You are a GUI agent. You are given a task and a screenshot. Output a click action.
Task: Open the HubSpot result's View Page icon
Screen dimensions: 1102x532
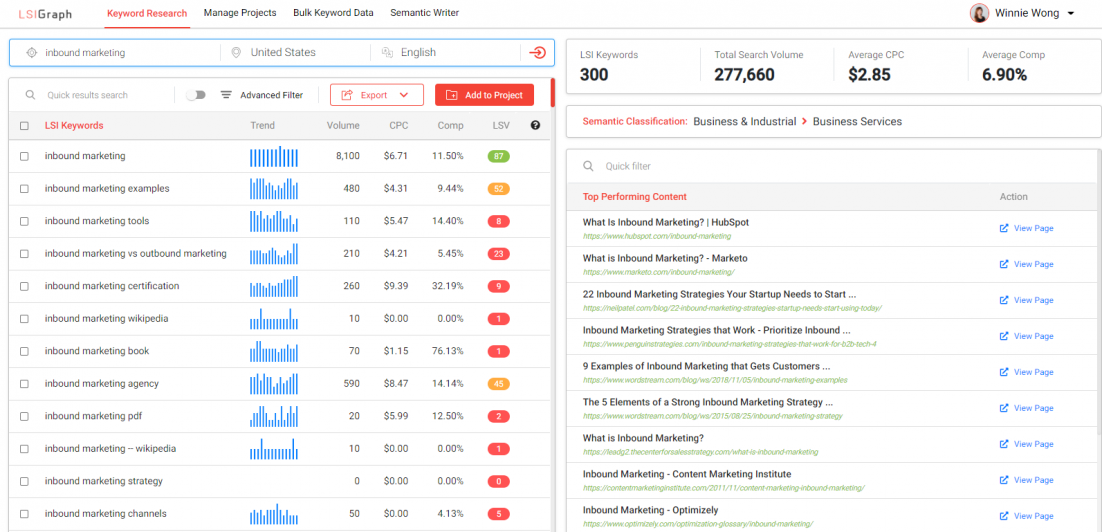1004,228
